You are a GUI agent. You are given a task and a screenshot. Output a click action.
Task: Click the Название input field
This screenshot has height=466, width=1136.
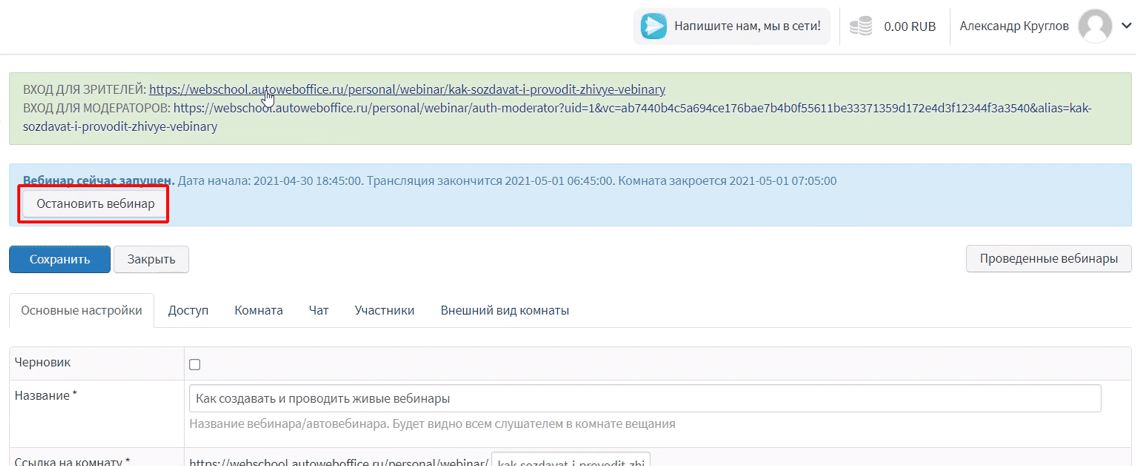644,398
